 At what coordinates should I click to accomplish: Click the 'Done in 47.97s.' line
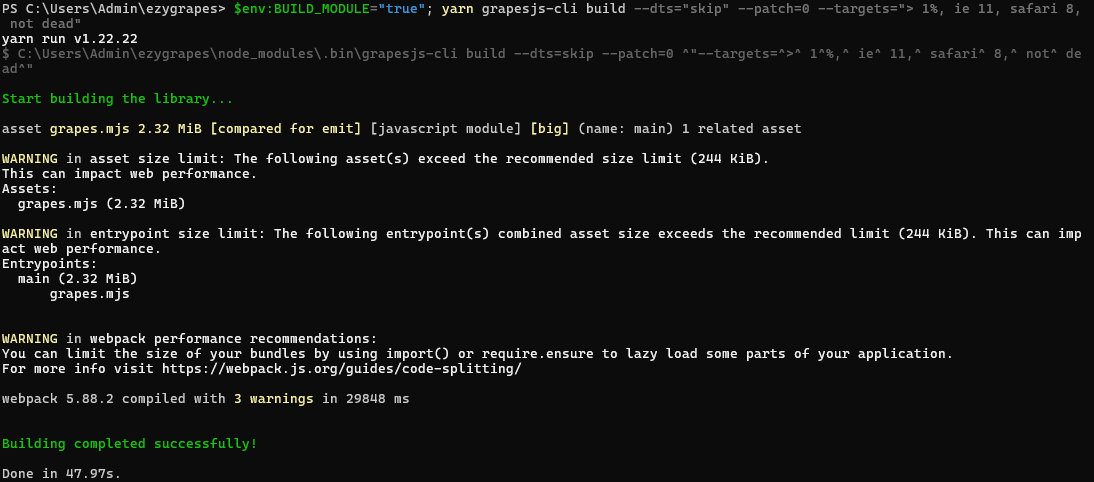pos(61,472)
